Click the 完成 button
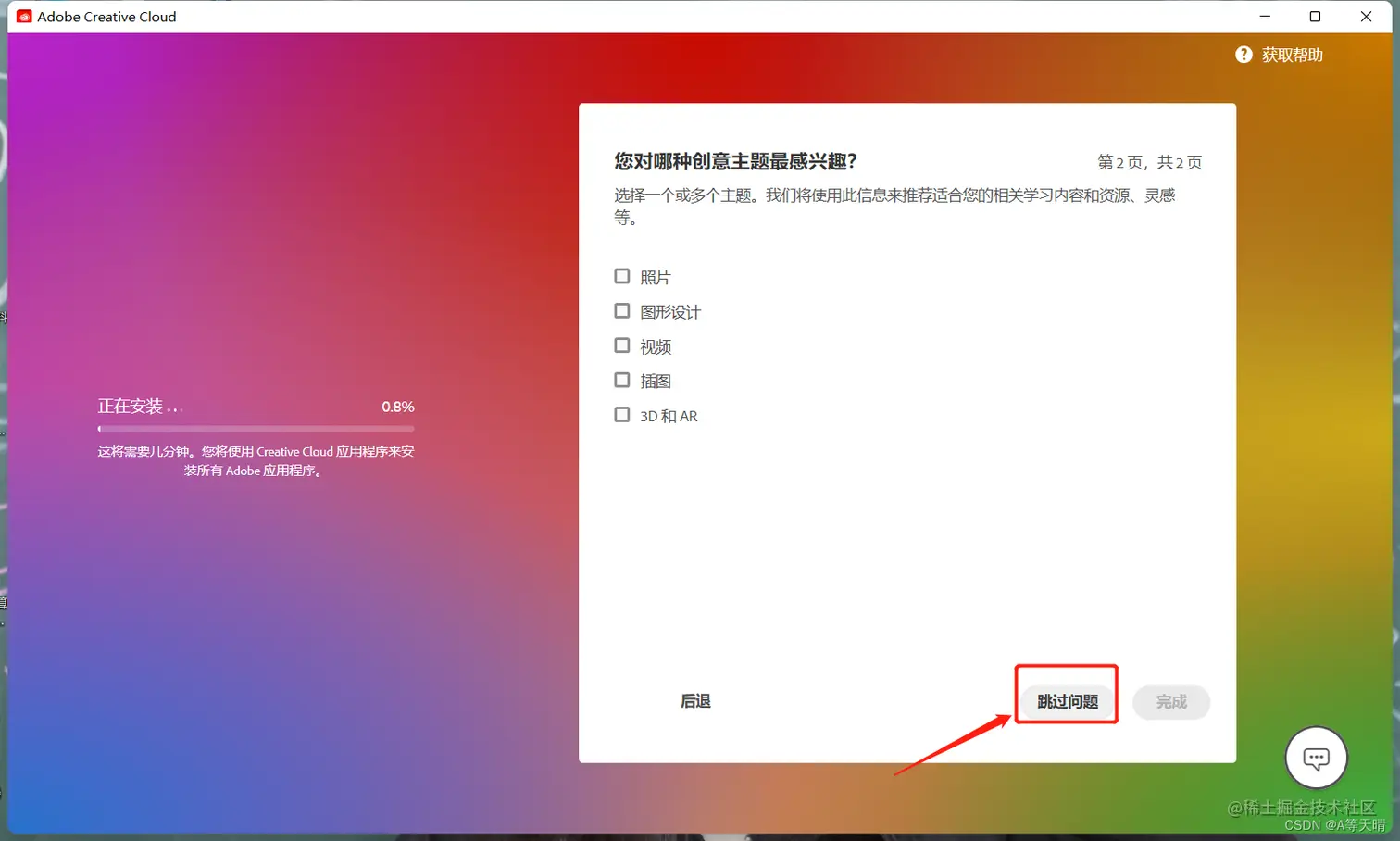The height and width of the screenshot is (841, 1400). point(1171,701)
